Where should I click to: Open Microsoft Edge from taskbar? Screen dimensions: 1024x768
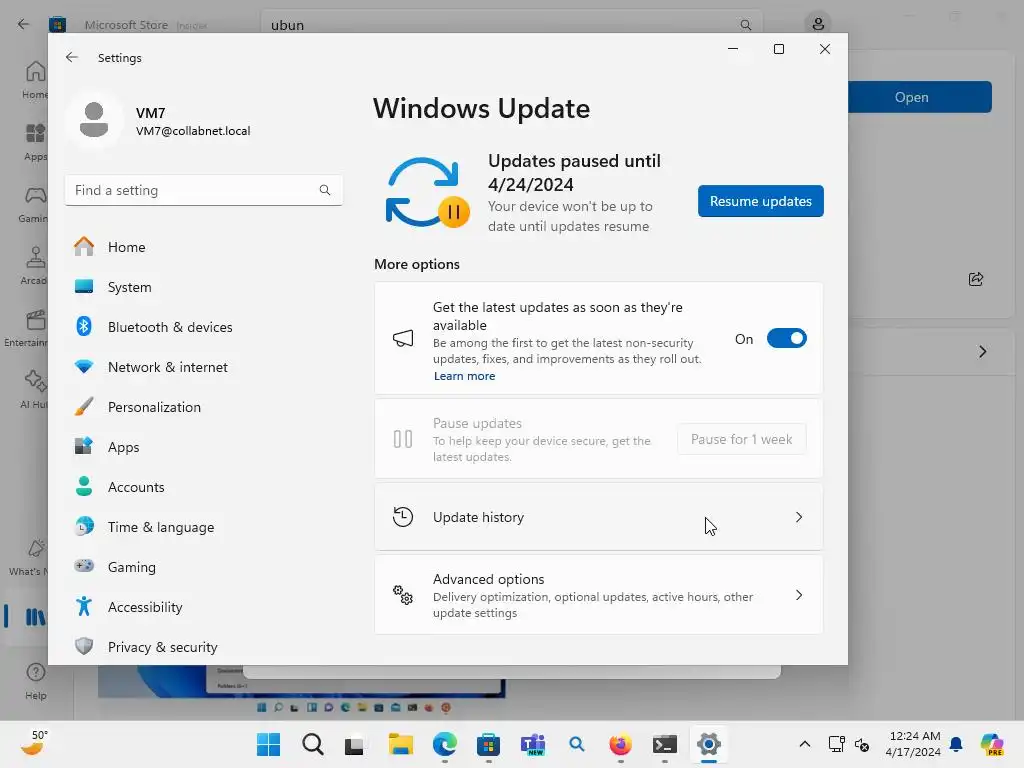(x=444, y=744)
